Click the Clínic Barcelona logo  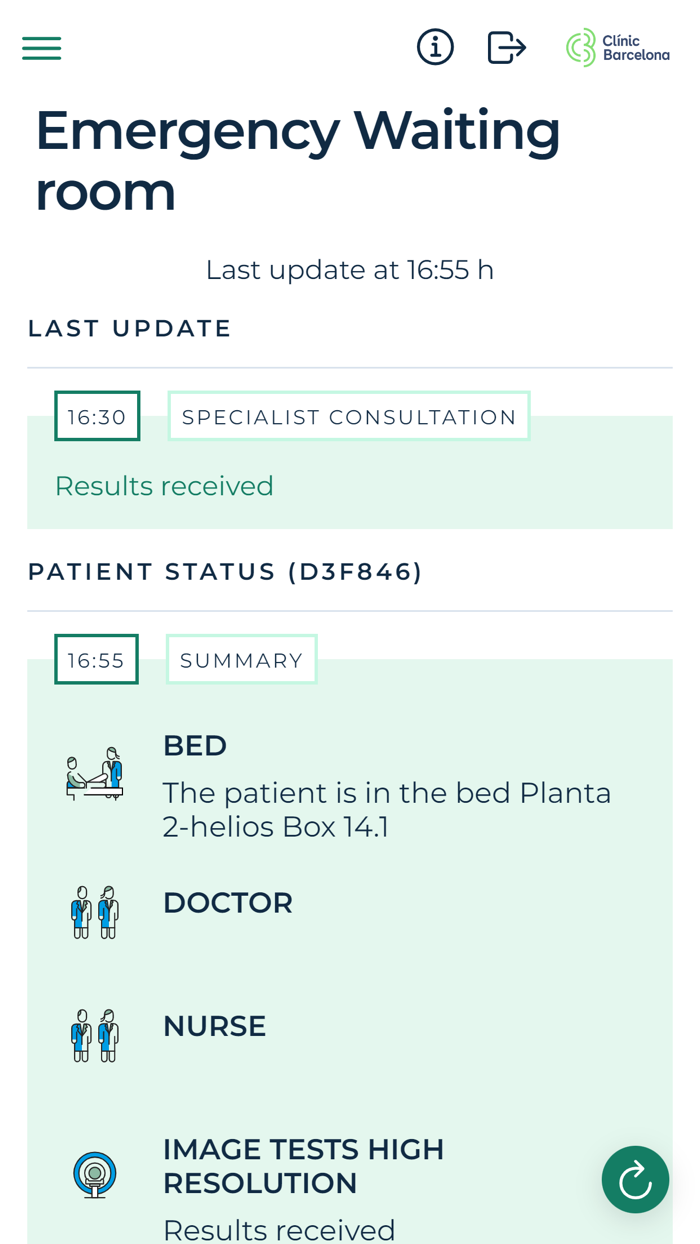pos(617,47)
